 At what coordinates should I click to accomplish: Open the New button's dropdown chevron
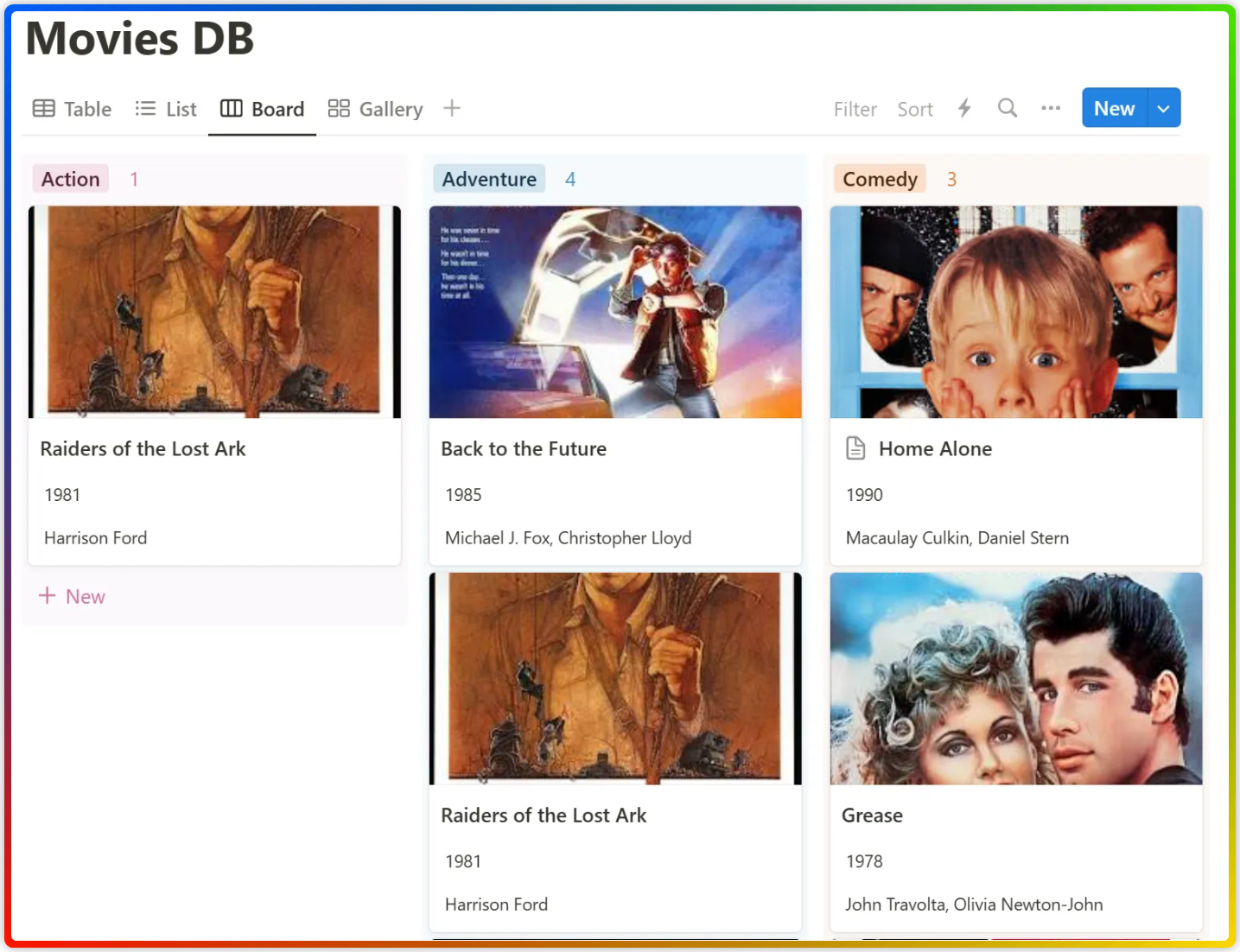point(1163,107)
